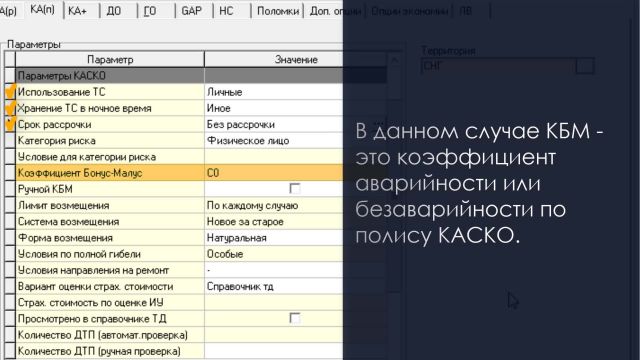Click the Срок рассрочки parameter
Screen dimensions: 640x360
click(x=110, y=124)
